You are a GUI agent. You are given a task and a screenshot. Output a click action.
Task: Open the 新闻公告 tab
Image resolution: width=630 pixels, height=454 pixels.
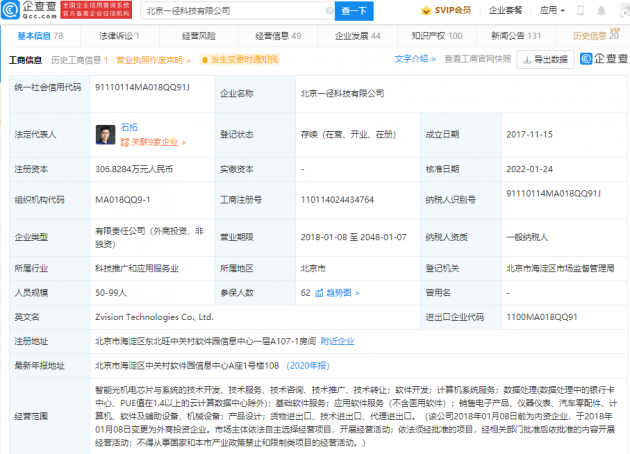pos(516,36)
